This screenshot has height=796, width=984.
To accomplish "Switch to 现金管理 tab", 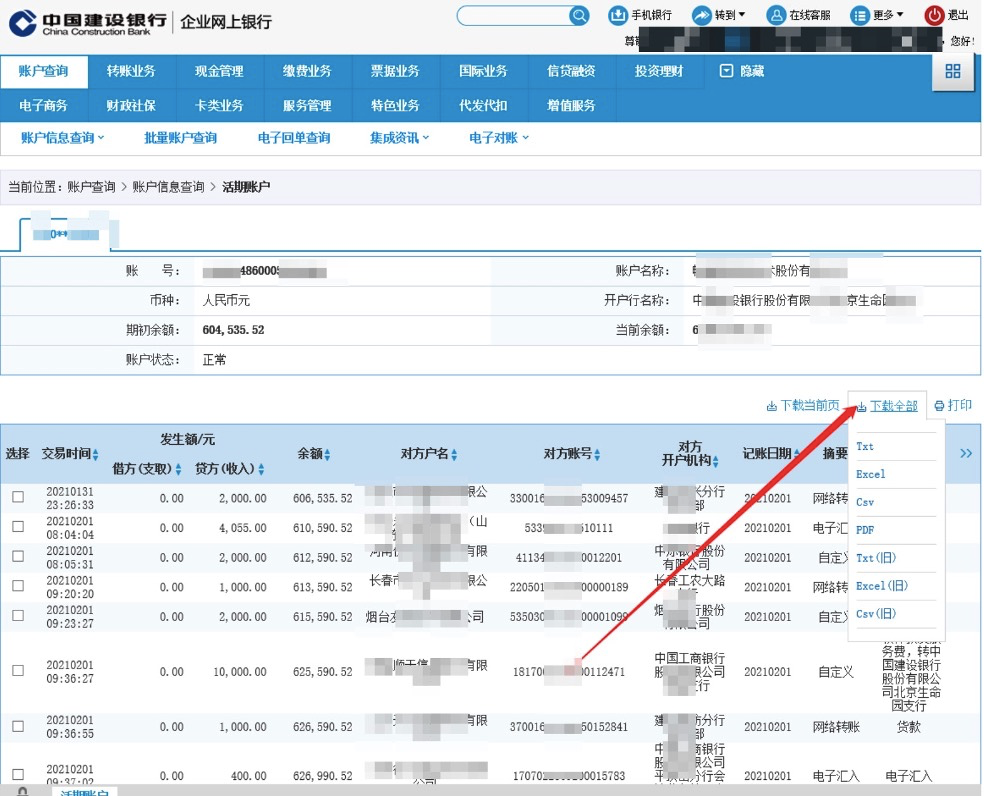I will pos(219,71).
